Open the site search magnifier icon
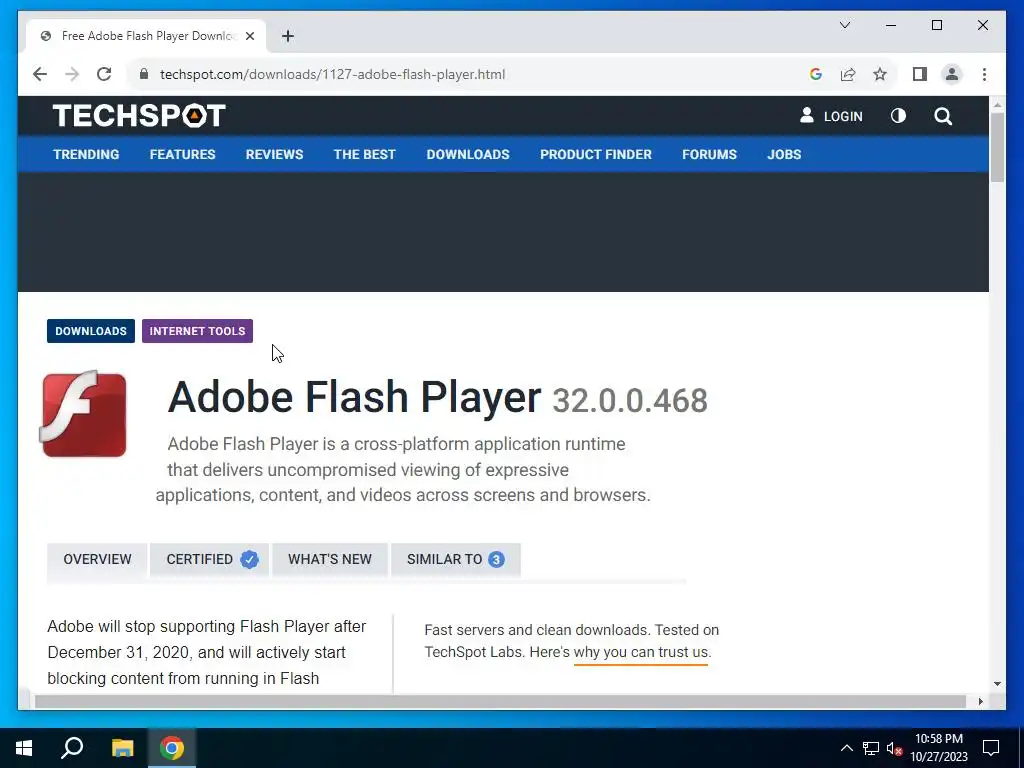The width and height of the screenshot is (1024, 768). tap(942, 116)
